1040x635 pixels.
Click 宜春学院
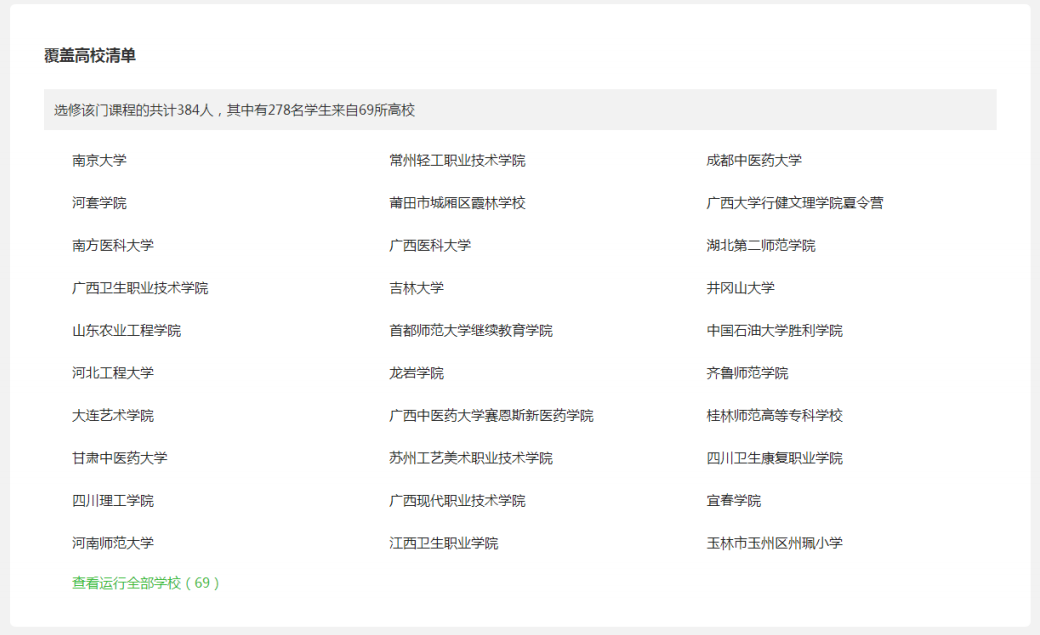click(734, 500)
